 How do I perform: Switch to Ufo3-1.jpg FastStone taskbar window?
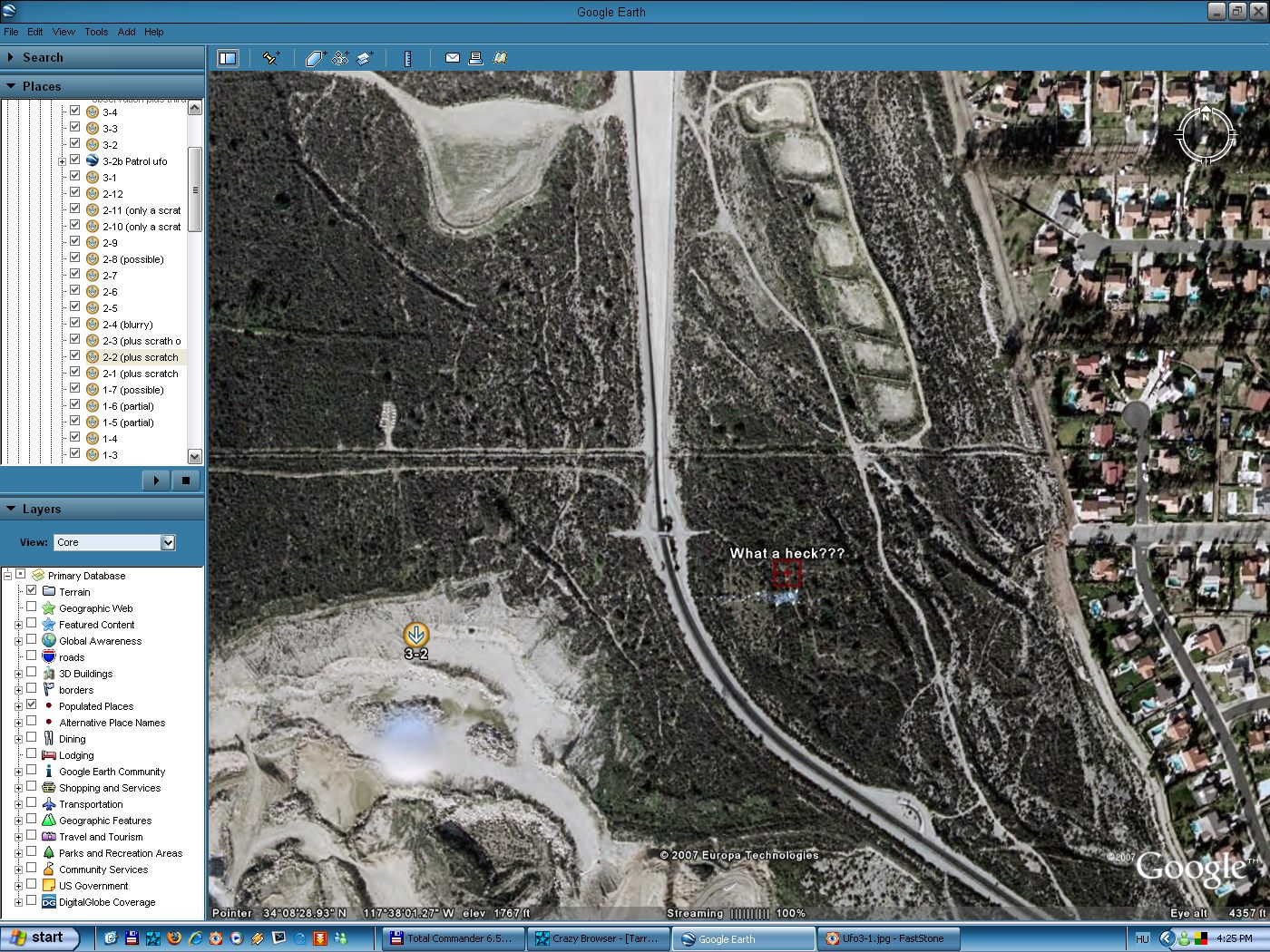click(889, 938)
